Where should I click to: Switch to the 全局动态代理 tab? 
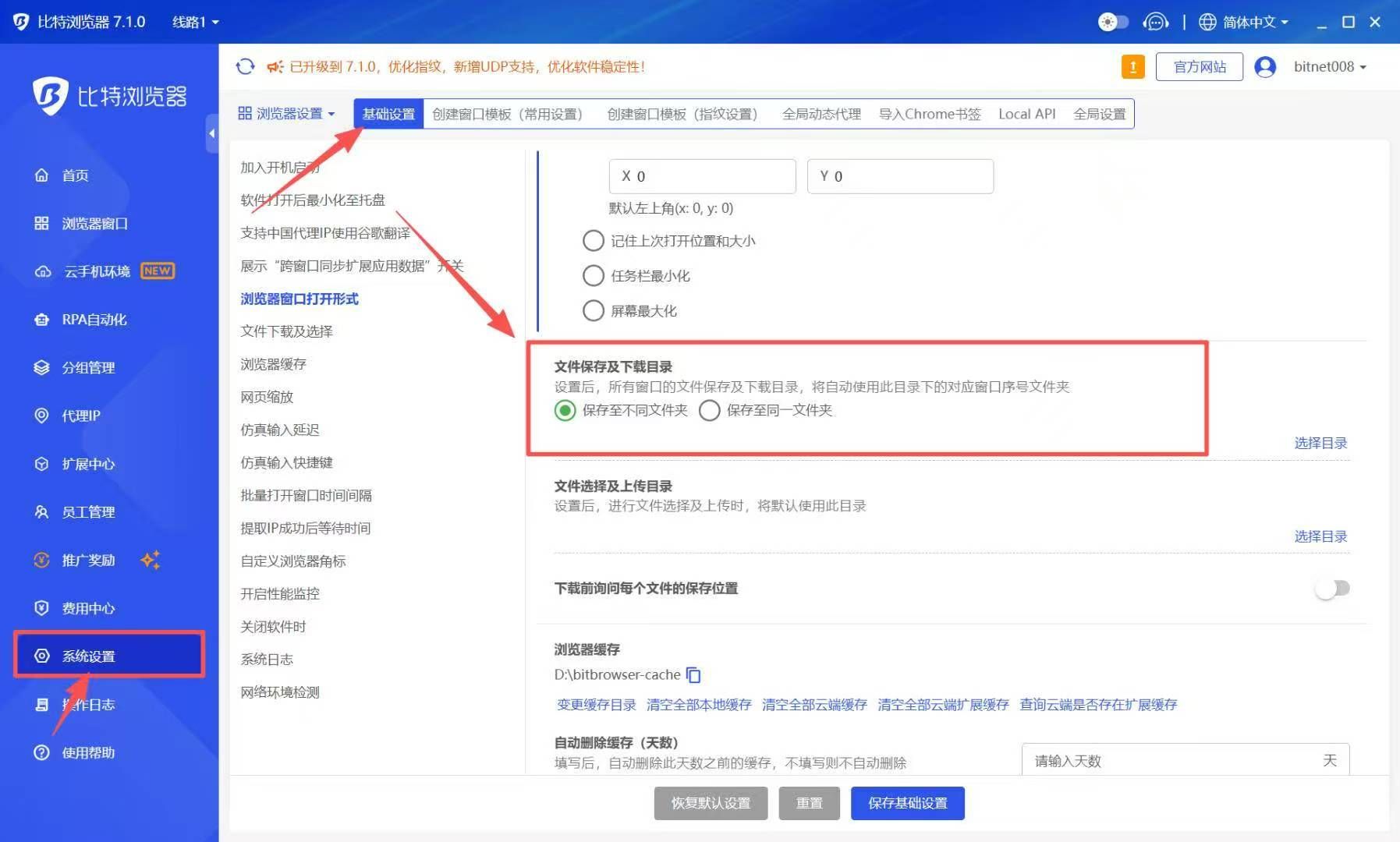pos(821,114)
